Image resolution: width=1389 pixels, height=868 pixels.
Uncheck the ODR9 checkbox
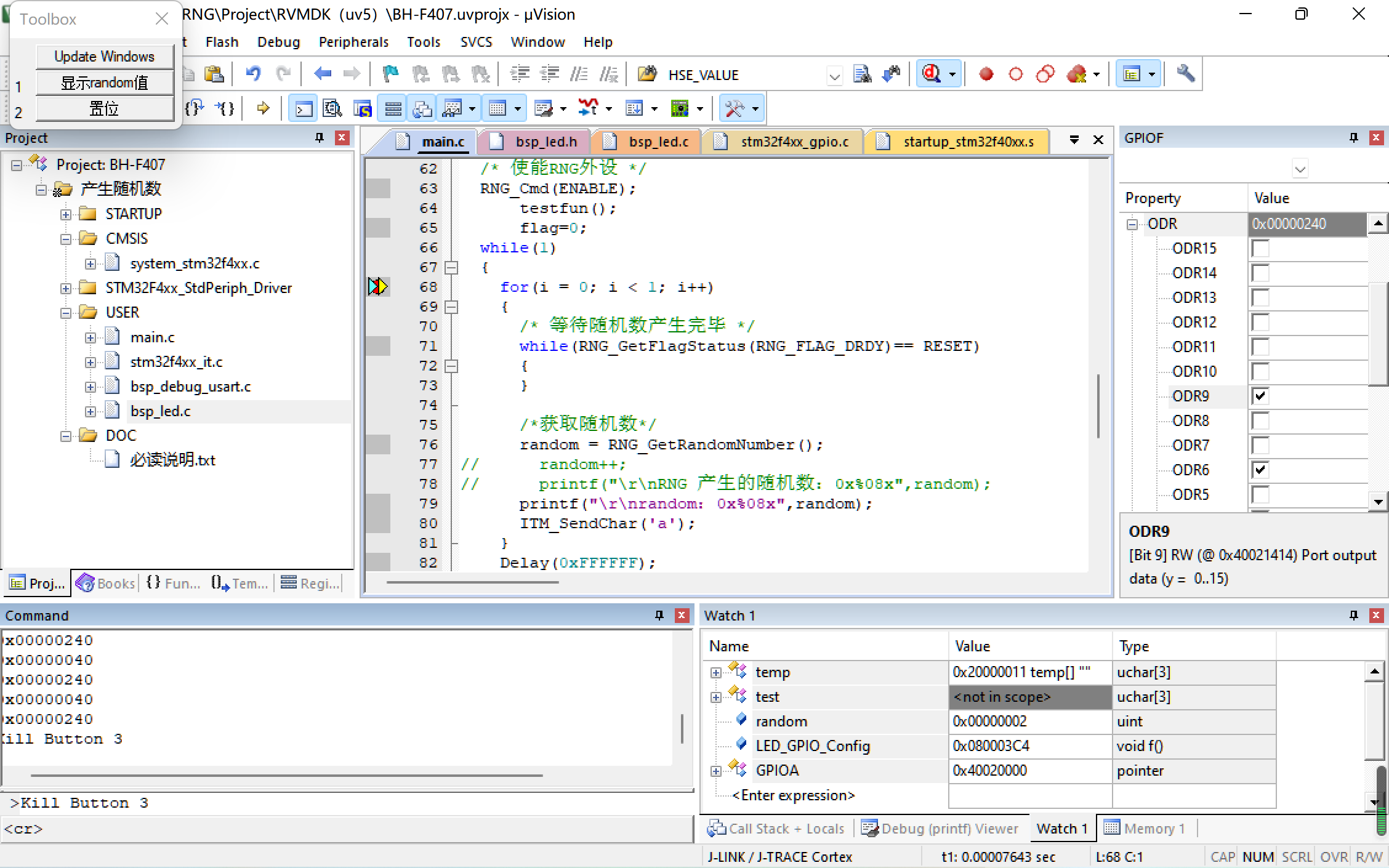(1260, 396)
